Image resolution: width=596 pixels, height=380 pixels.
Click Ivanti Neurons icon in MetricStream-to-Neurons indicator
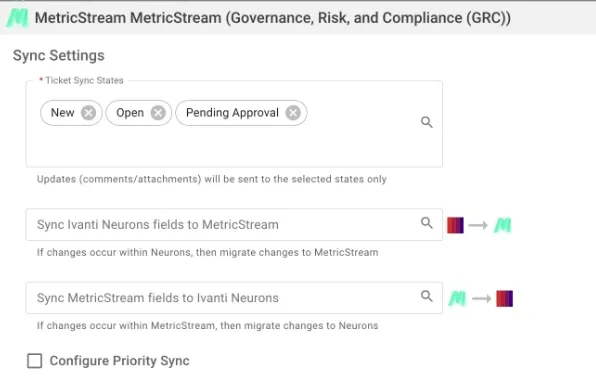tap(505, 298)
